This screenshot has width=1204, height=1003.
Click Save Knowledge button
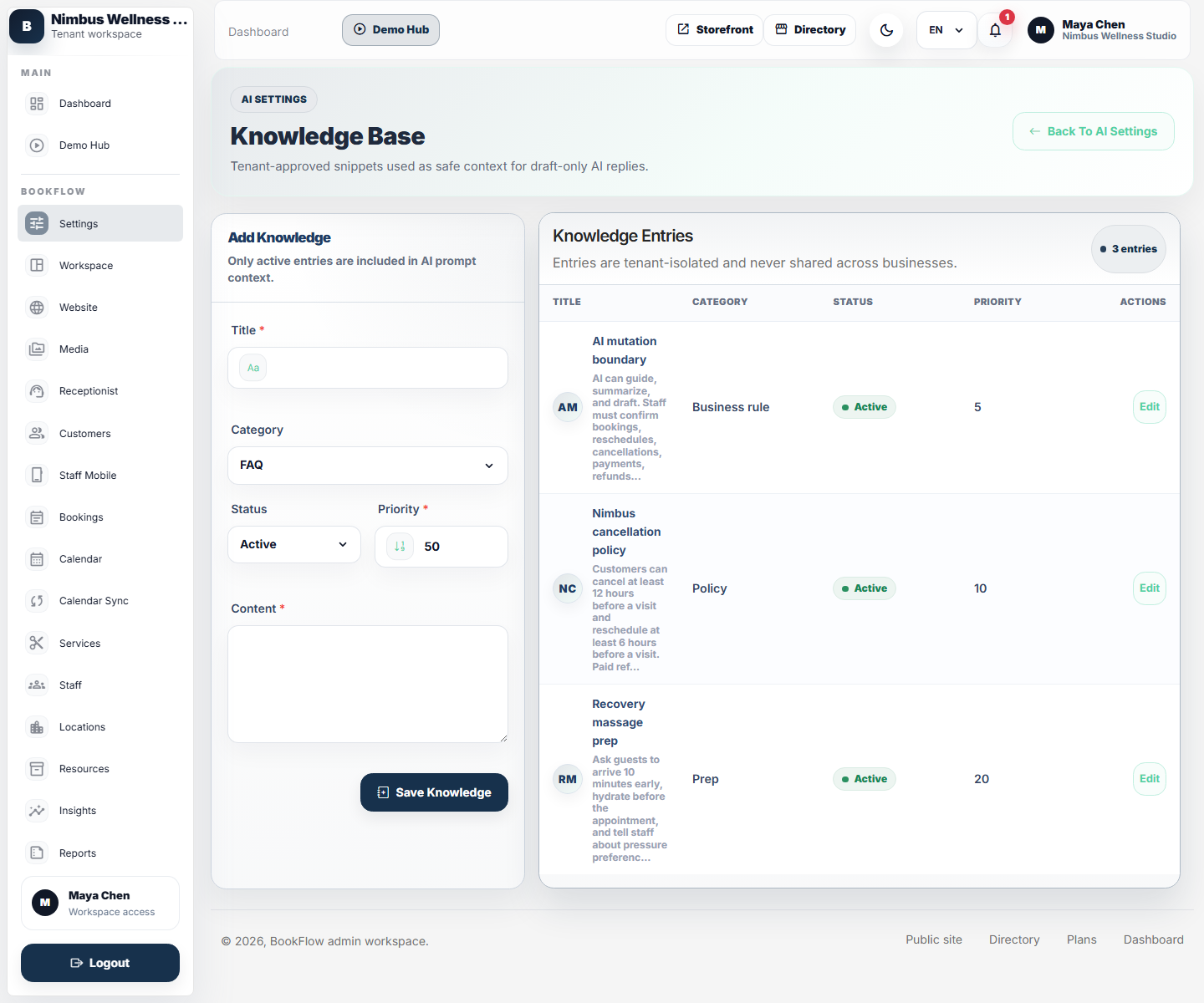[x=434, y=792]
